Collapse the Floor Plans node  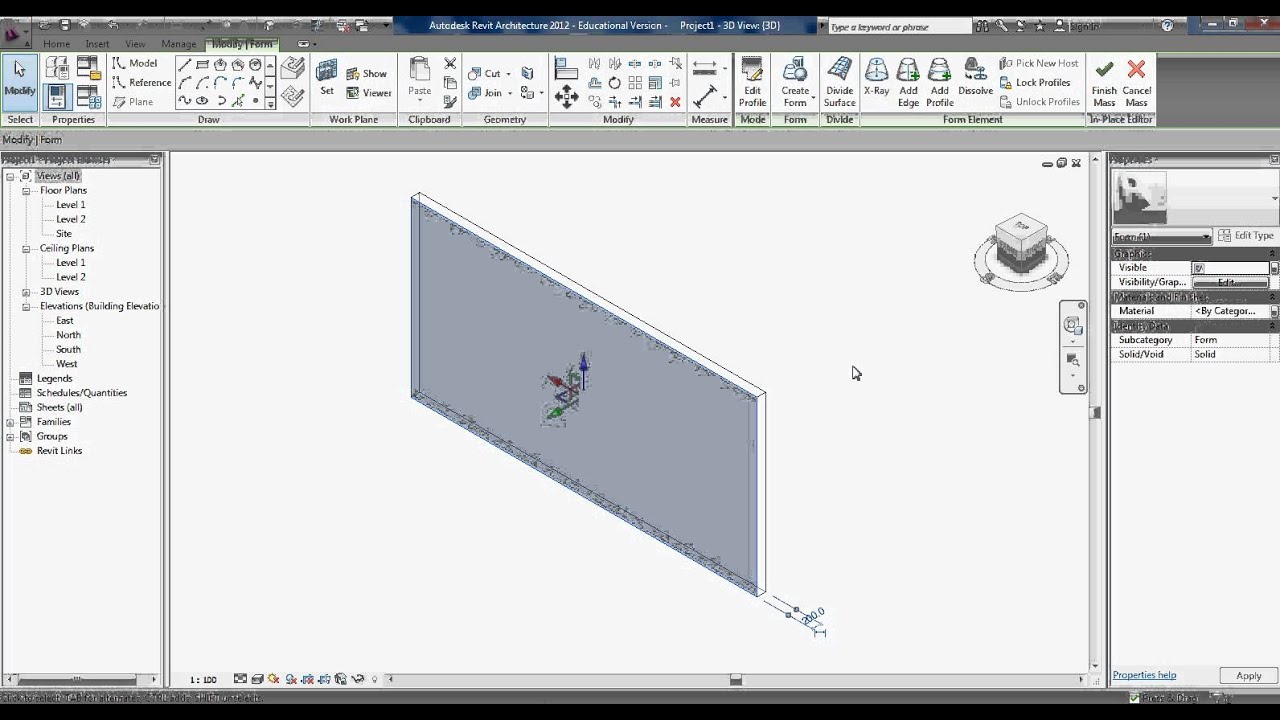click(x=26, y=190)
